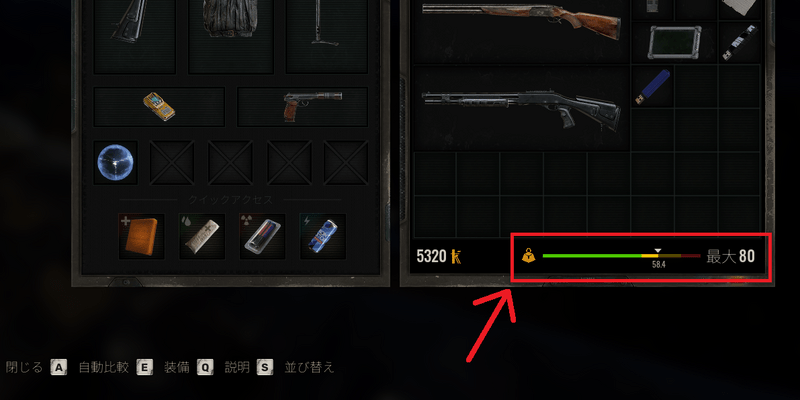Click the yellow weight kettlebell icon
This screenshot has height=400, width=800.
click(529, 255)
